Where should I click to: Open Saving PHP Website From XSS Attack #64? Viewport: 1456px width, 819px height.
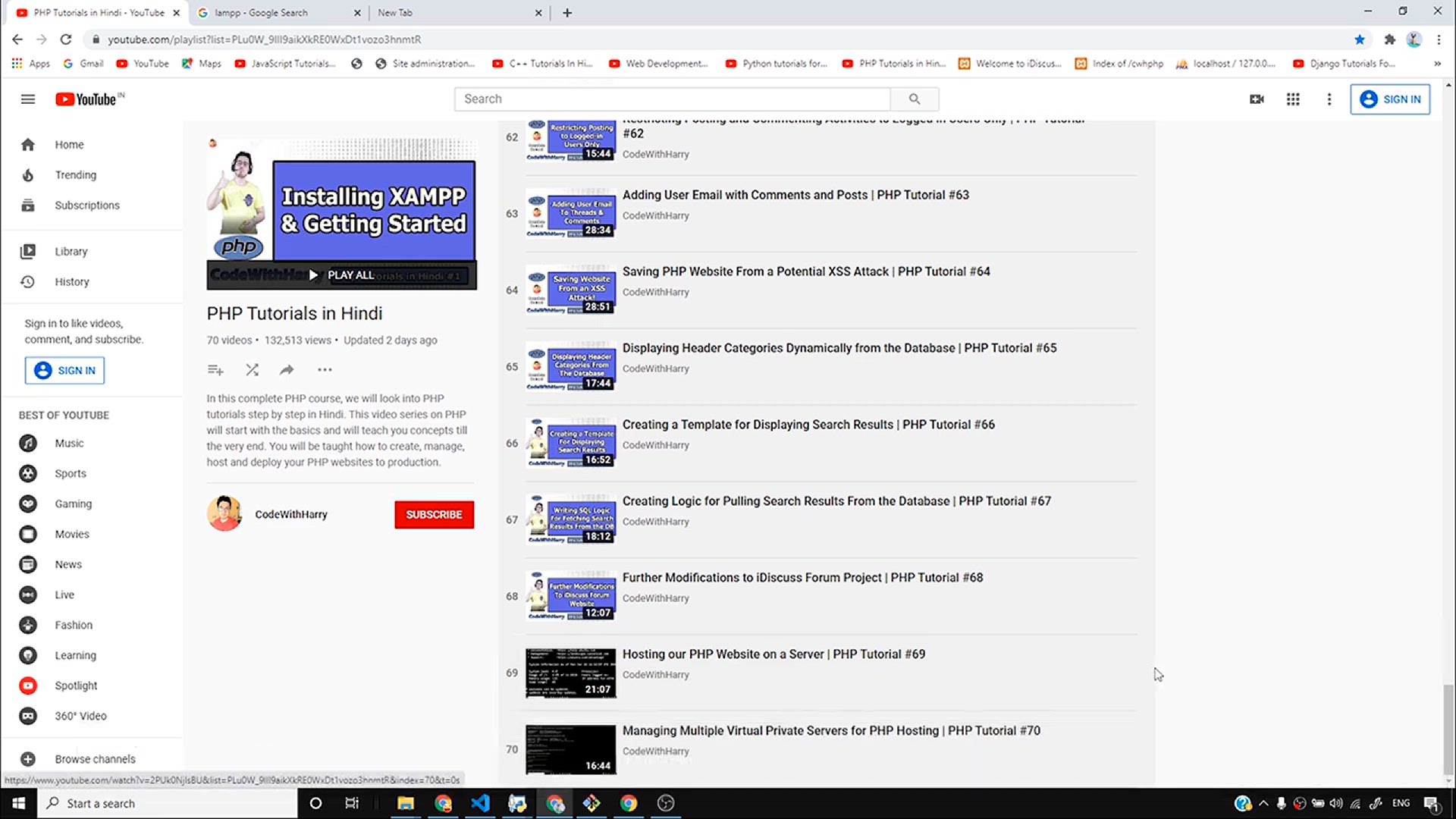click(x=806, y=271)
